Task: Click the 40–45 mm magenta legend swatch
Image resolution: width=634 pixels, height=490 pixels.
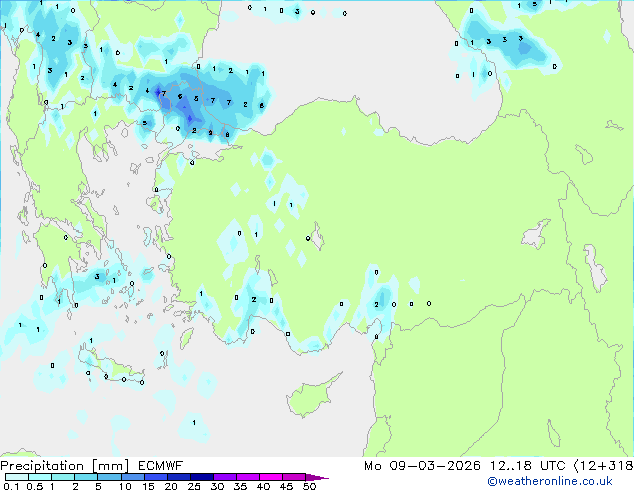Action: pyautogui.click(x=271, y=477)
